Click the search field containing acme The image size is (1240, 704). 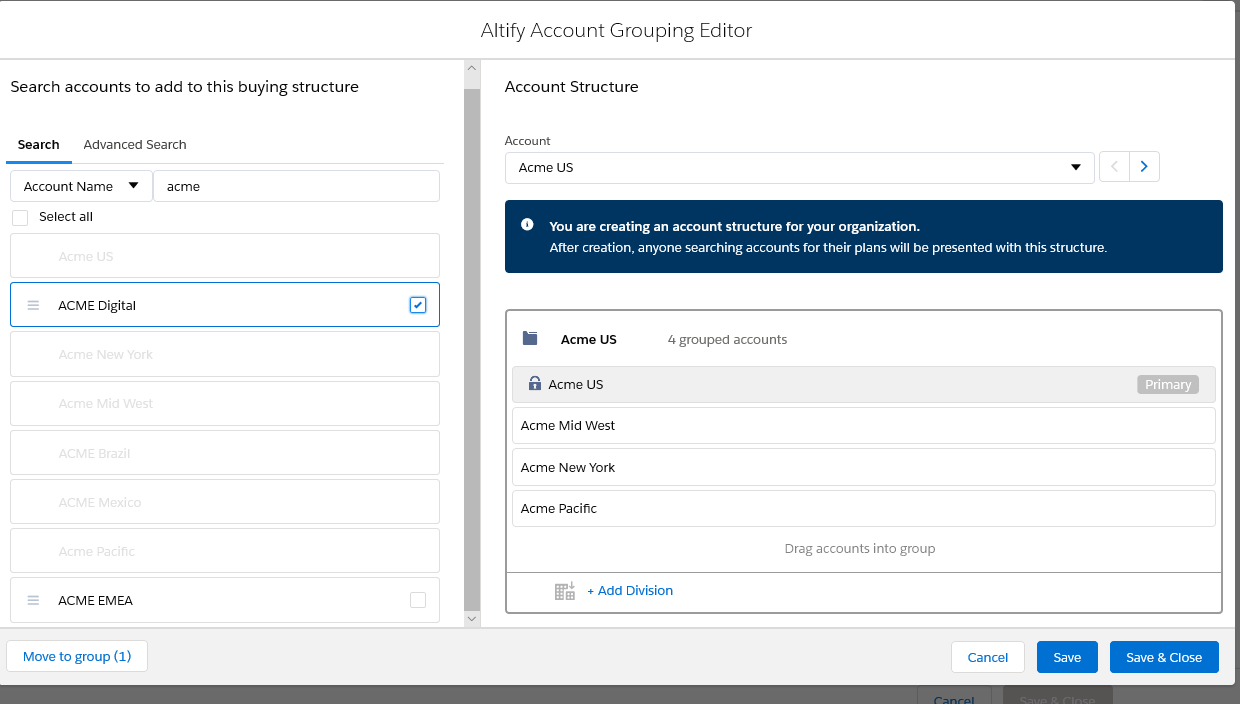[x=296, y=186]
